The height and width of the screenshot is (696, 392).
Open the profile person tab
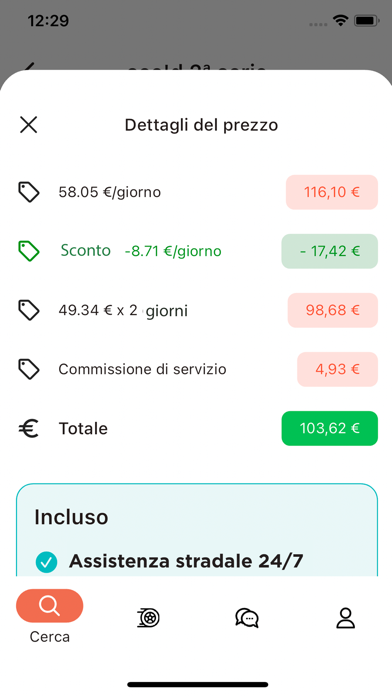tap(345, 617)
